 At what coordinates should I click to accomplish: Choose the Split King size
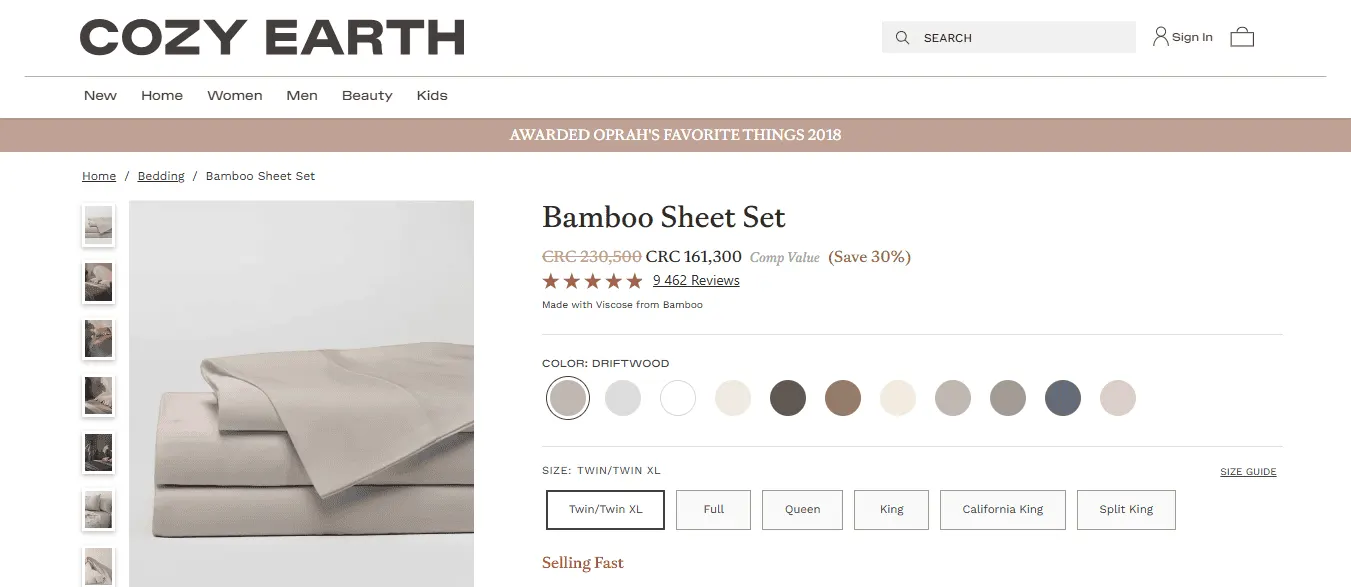(x=1126, y=509)
